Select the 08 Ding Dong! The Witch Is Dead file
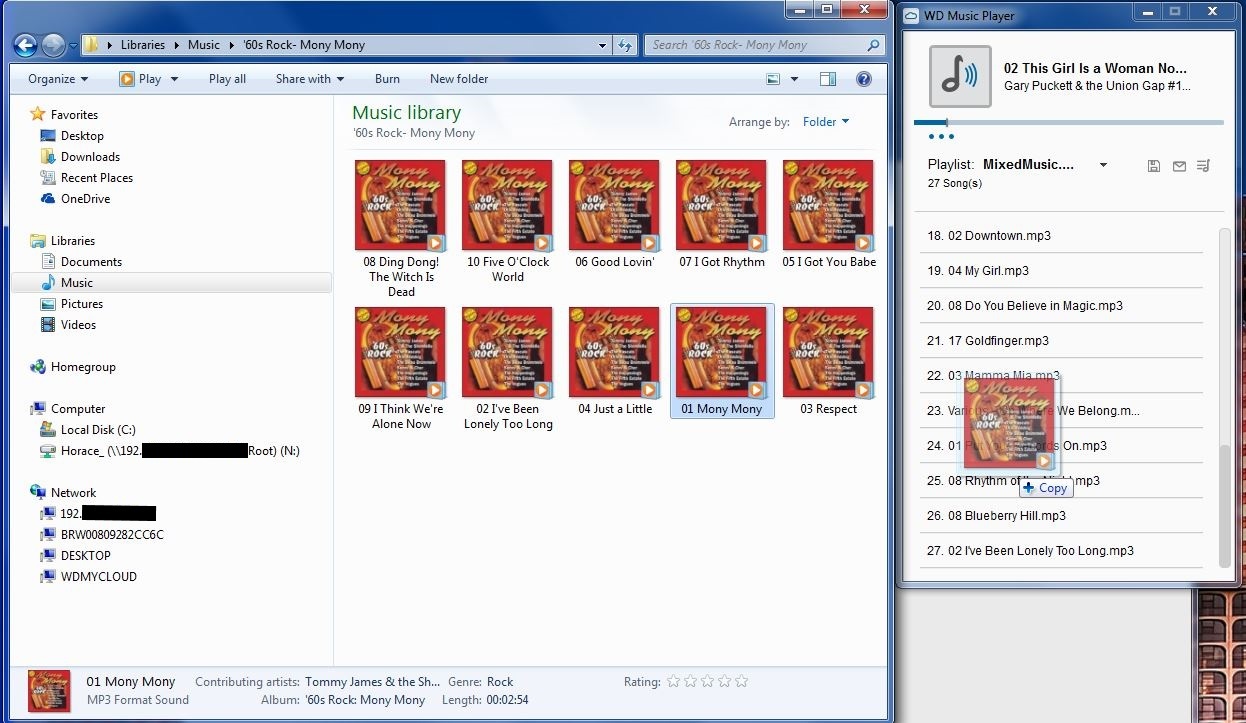 pyautogui.click(x=401, y=228)
